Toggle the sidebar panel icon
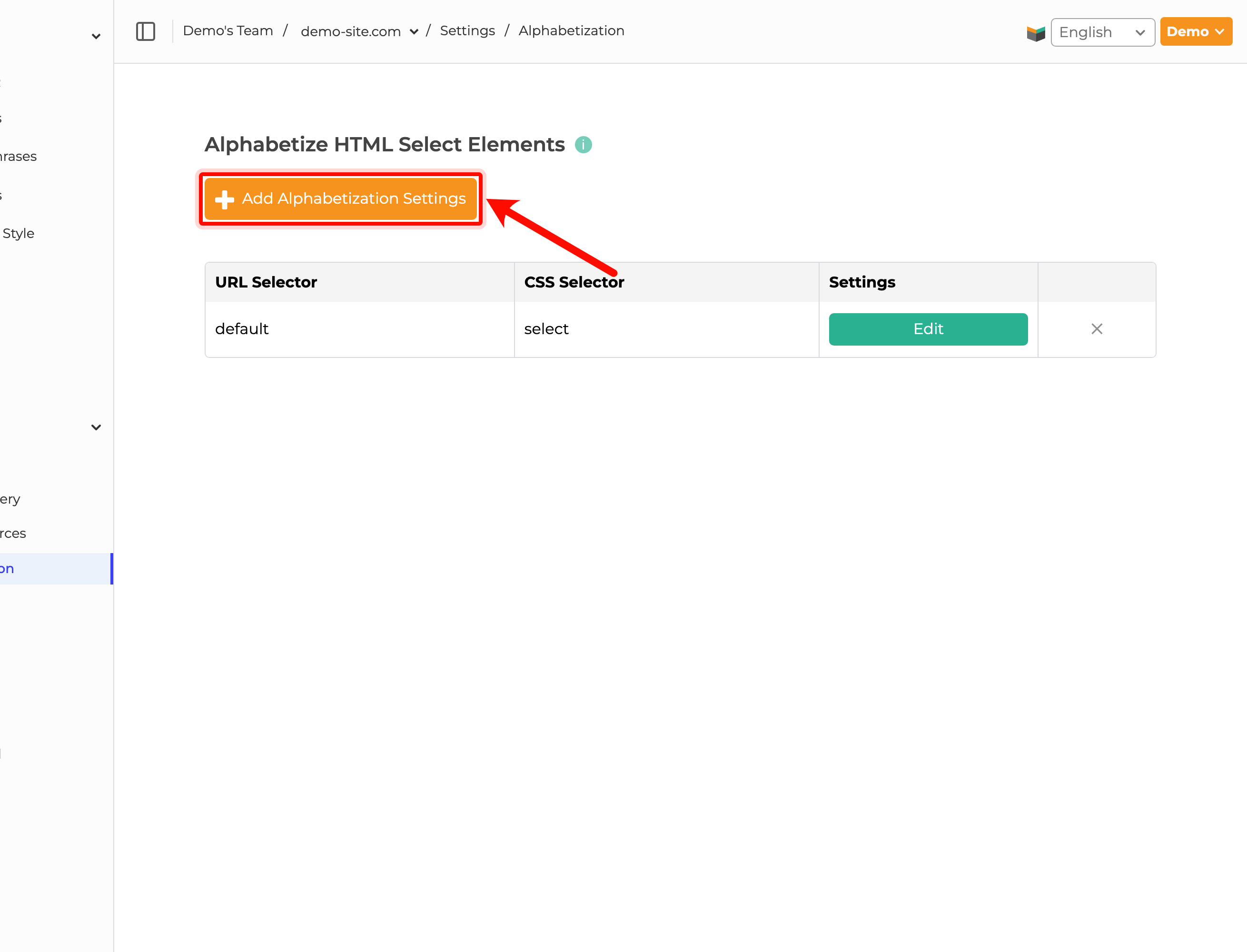 coord(146,31)
